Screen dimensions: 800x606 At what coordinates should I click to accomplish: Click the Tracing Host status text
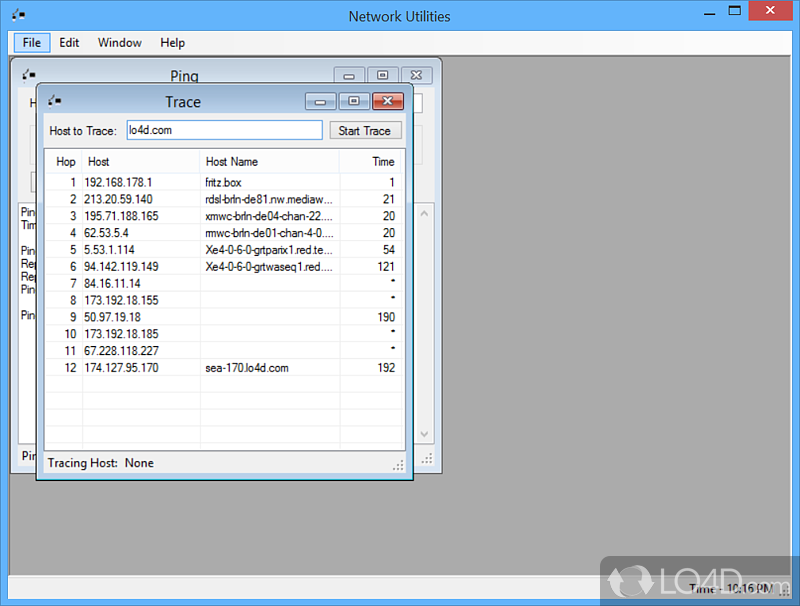[101, 463]
